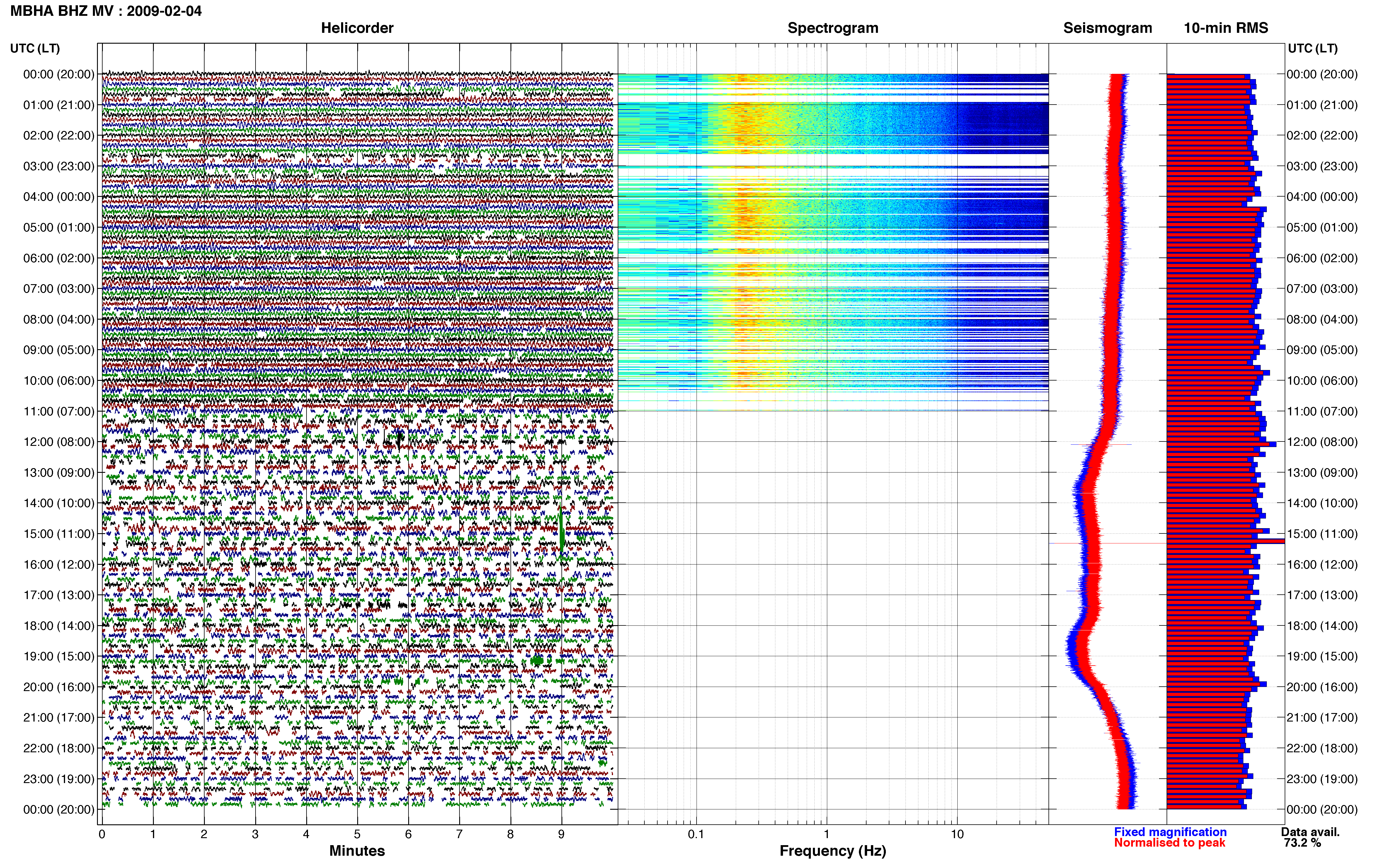1389x868 pixels.
Task: Click helicorder time label "03:00 (23:00)"
Action: click(x=59, y=166)
